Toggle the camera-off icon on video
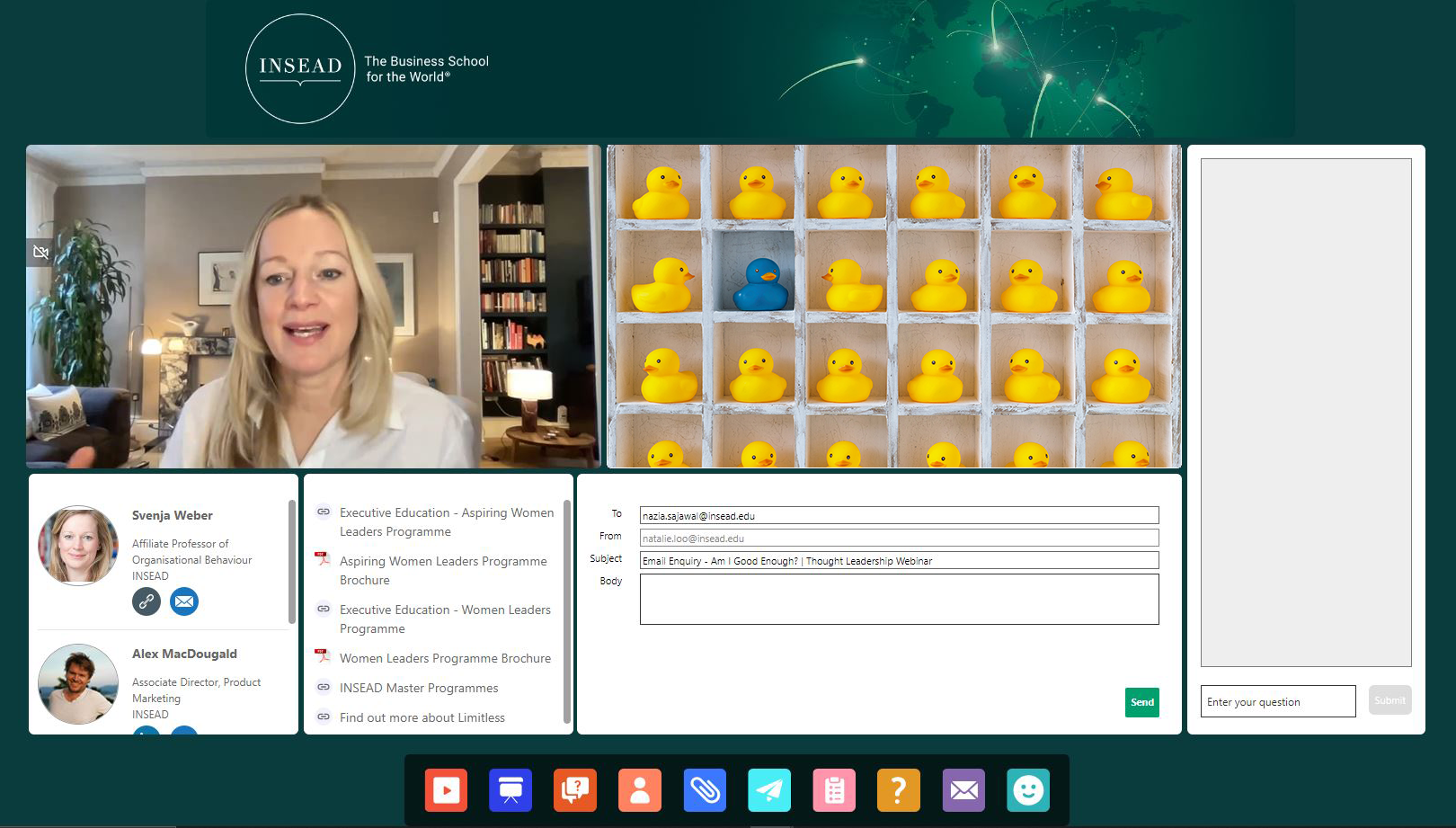The image size is (1456, 828). (40, 252)
